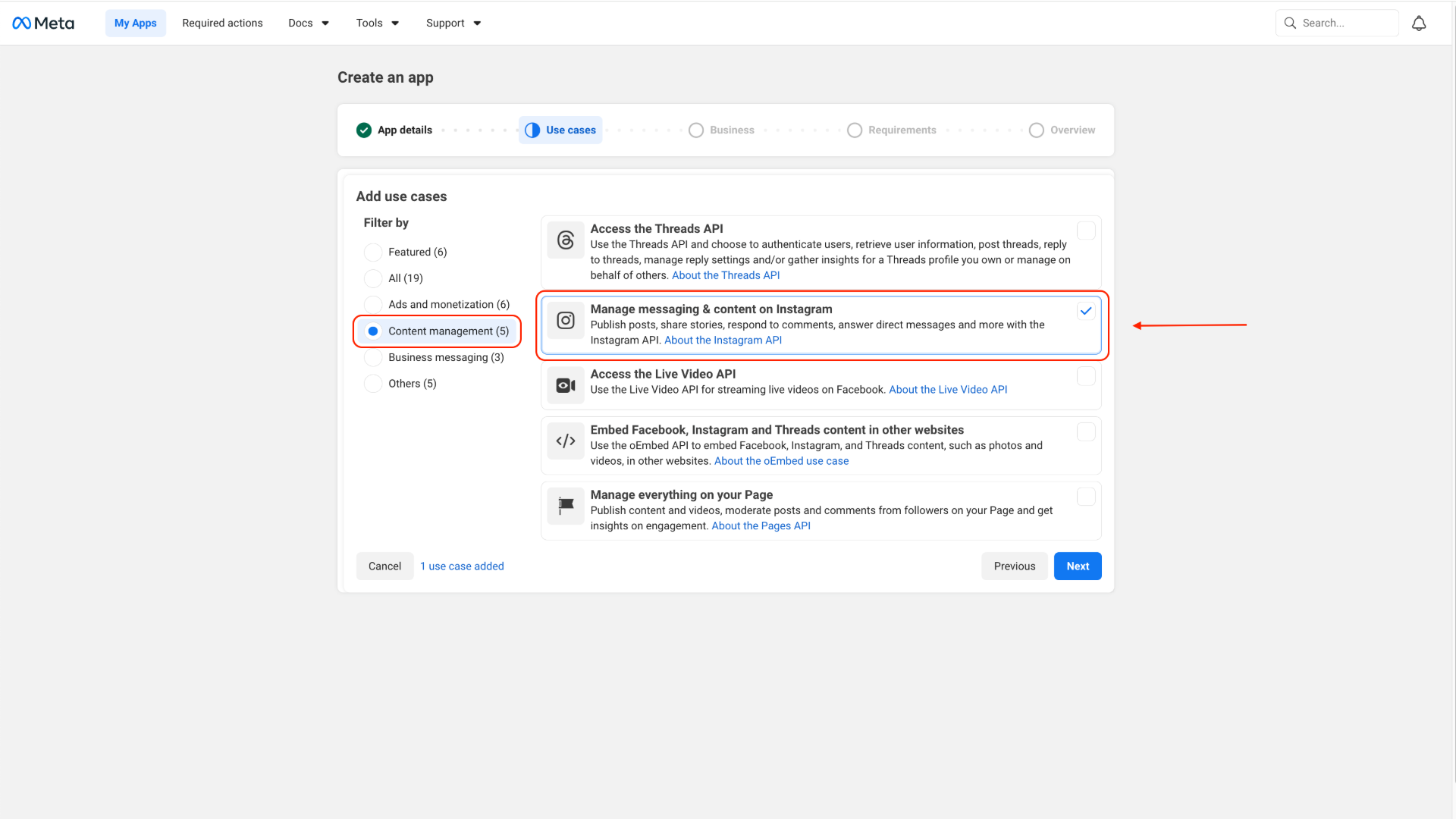The height and width of the screenshot is (819, 1456).
Task: Click 'Manage messaging & content on Instagram' title
Action: (x=711, y=309)
